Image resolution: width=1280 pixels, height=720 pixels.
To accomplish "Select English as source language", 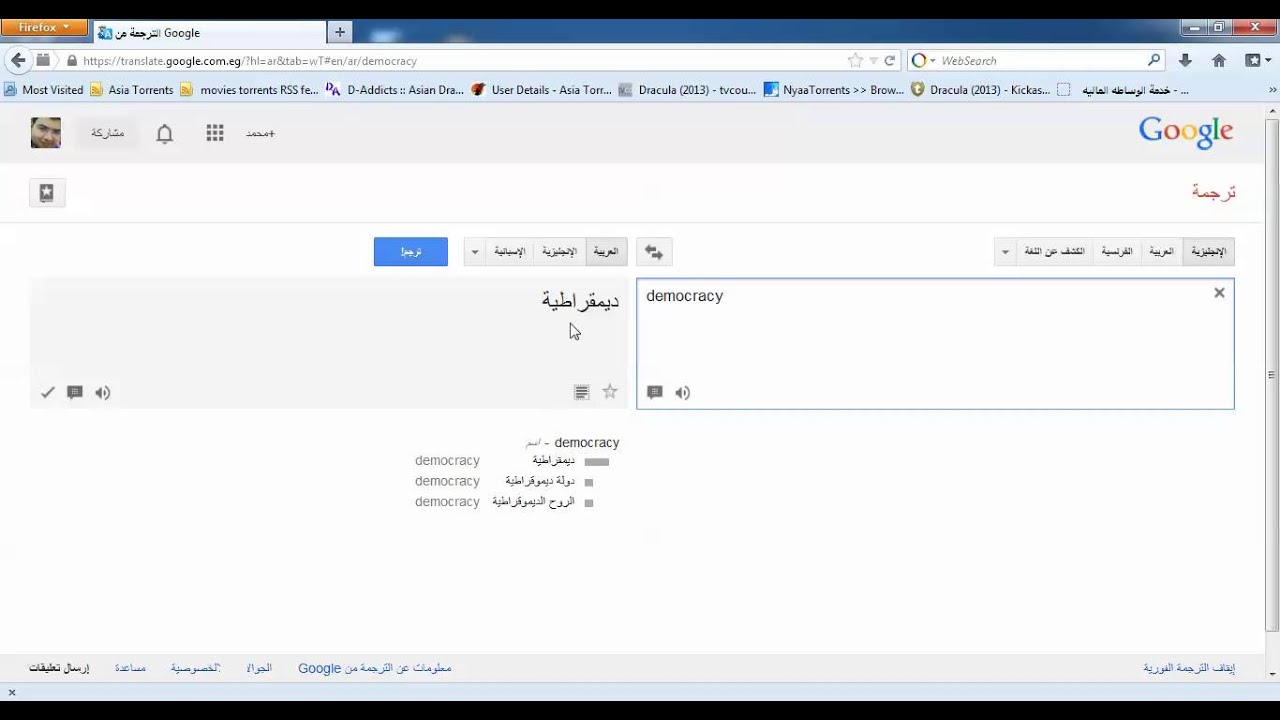I will pos(1208,252).
